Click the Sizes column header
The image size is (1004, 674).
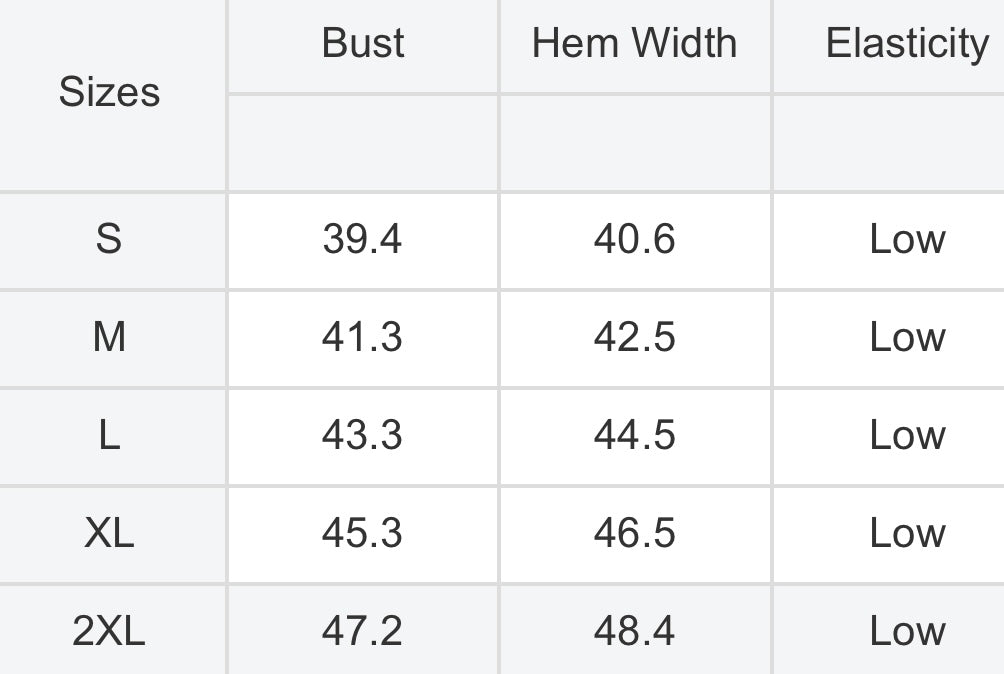click(x=109, y=92)
